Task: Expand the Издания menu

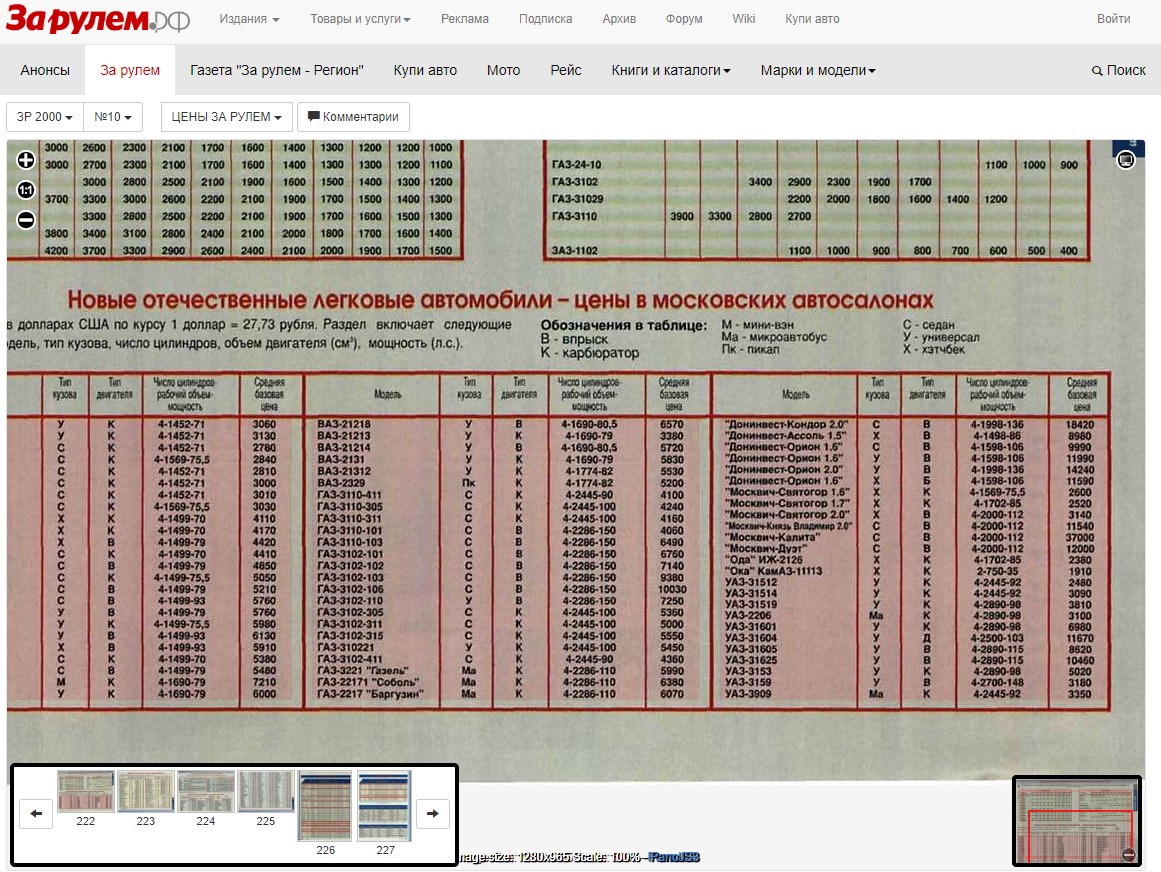Action: tap(250, 19)
